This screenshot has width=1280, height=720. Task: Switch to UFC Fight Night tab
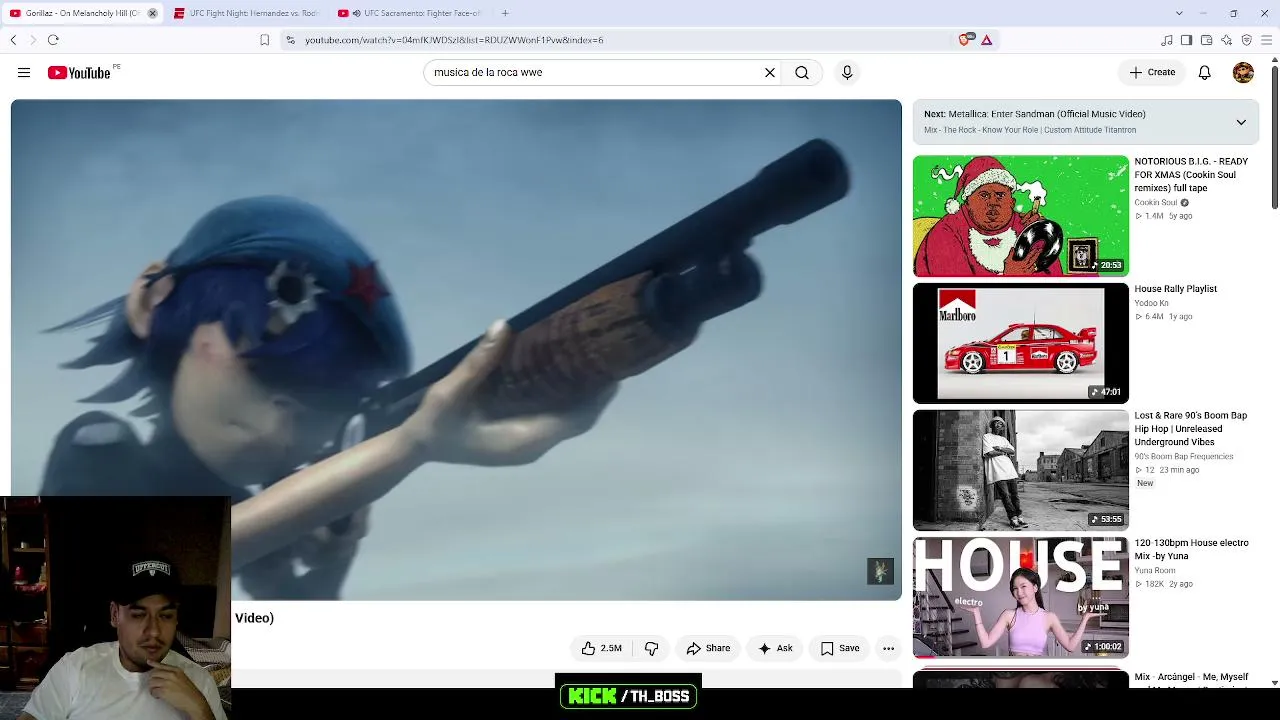click(247, 13)
